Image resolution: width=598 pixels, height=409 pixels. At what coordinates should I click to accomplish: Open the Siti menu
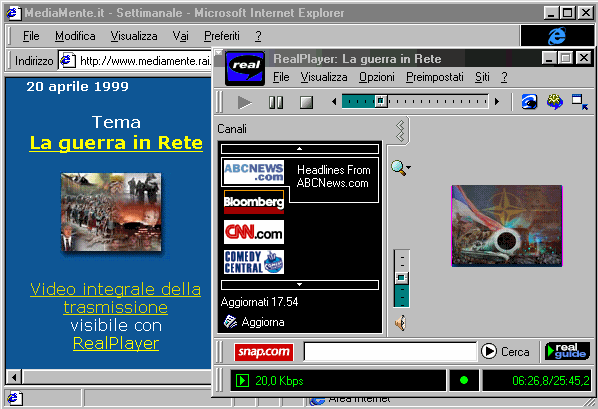click(x=482, y=77)
